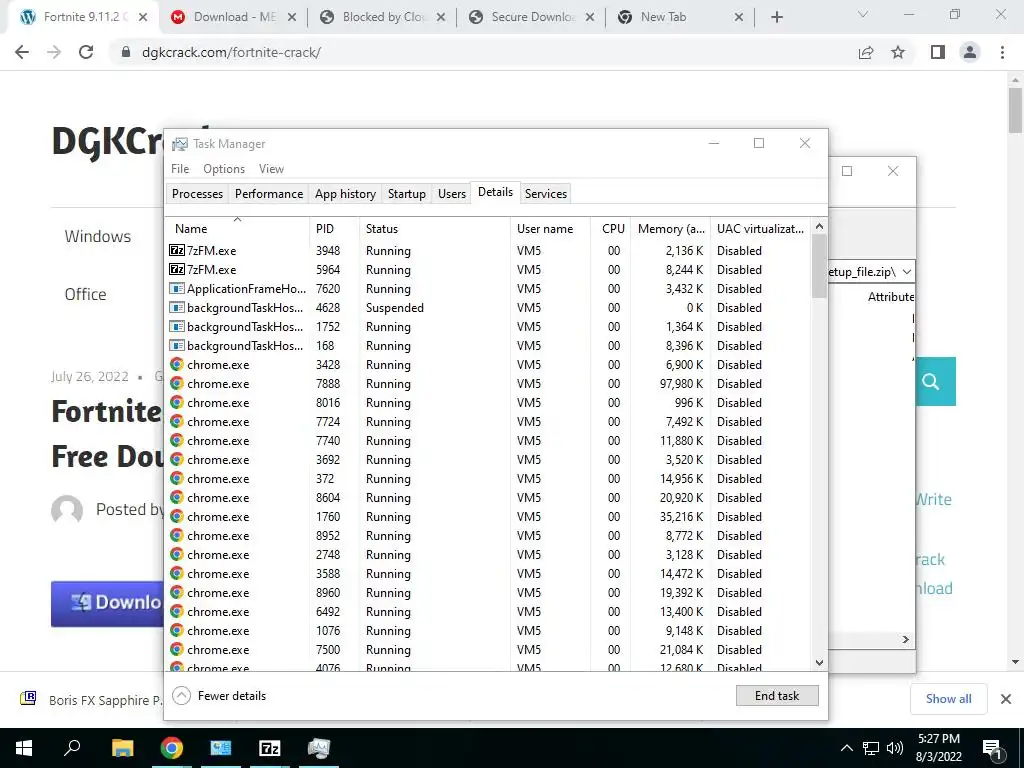Select first 7zFM.exe row PID 3948
Image resolution: width=1024 pixels, height=768 pixels.
pyautogui.click(x=487, y=251)
